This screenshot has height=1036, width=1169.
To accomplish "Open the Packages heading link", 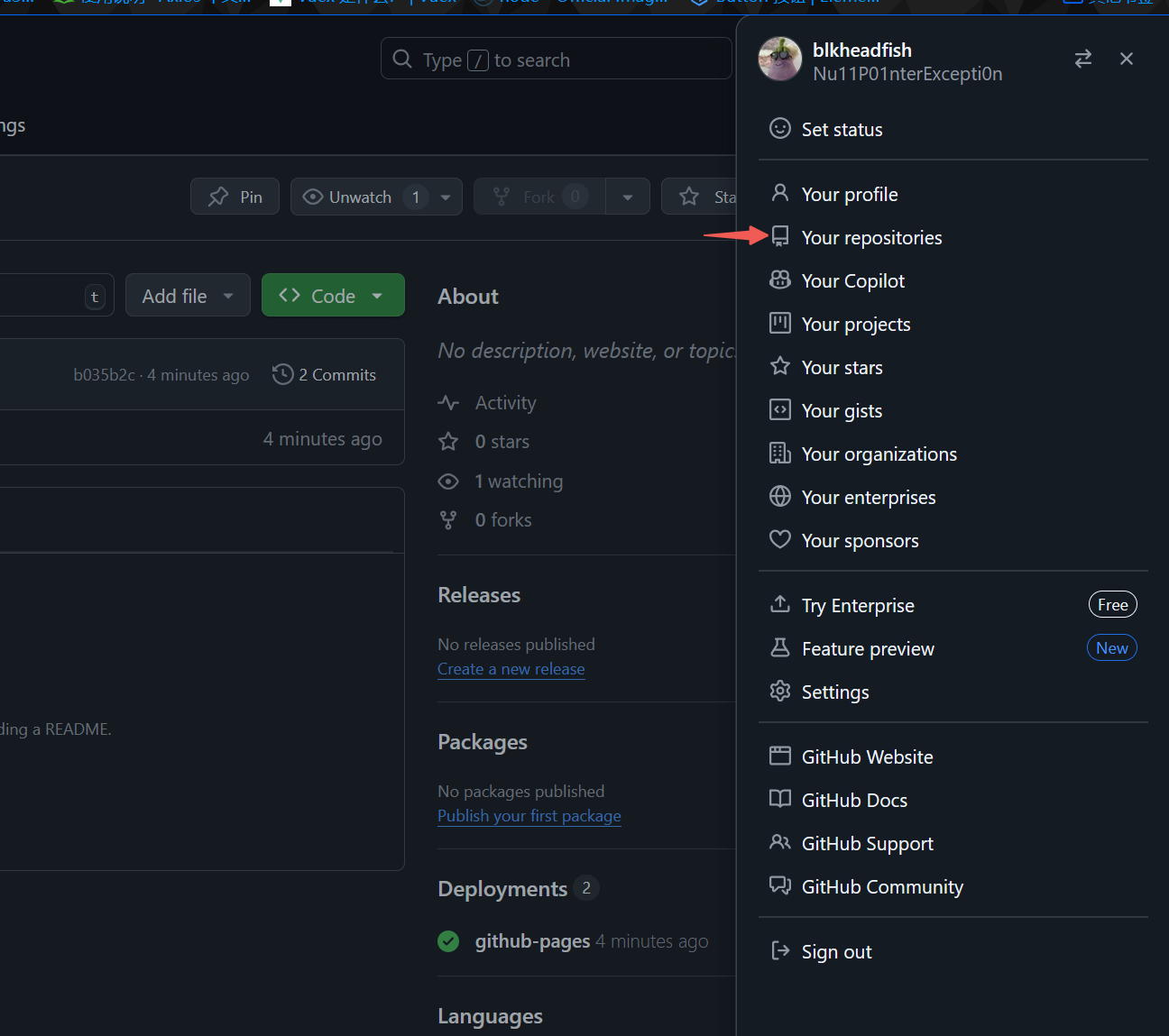I will 483,742.
